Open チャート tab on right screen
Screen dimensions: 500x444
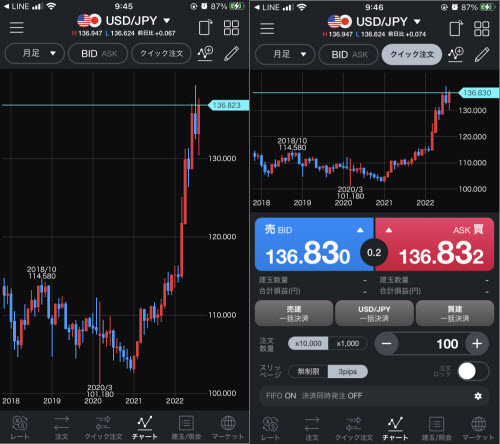click(395, 429)
